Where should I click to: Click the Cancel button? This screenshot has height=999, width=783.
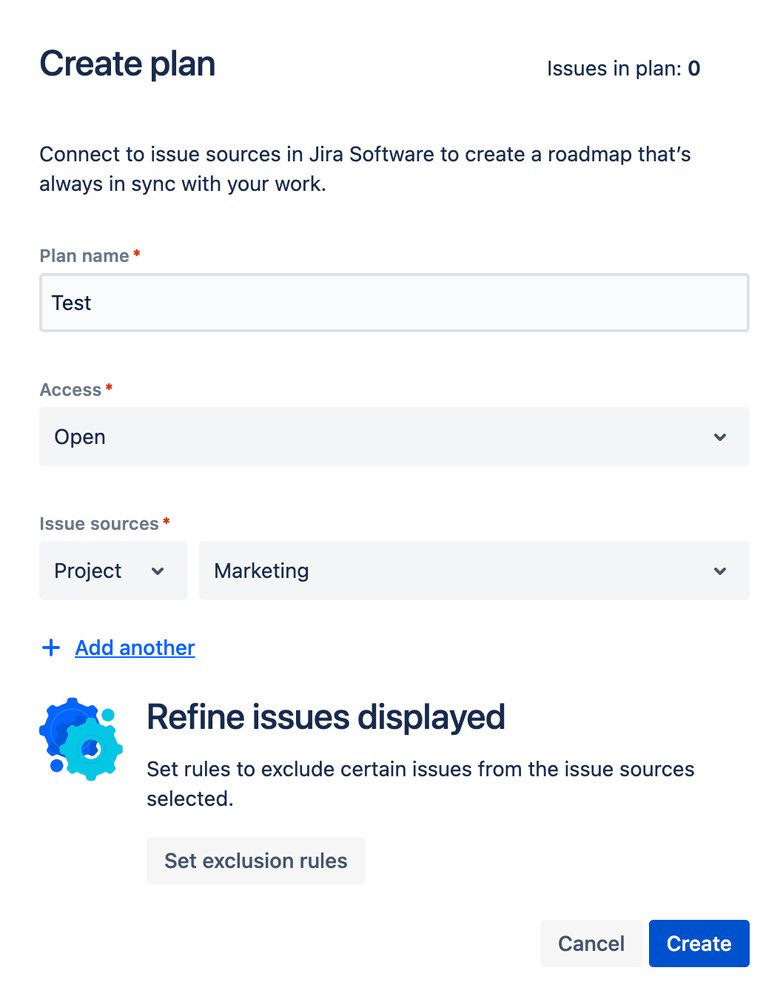[x=591, y=944]
